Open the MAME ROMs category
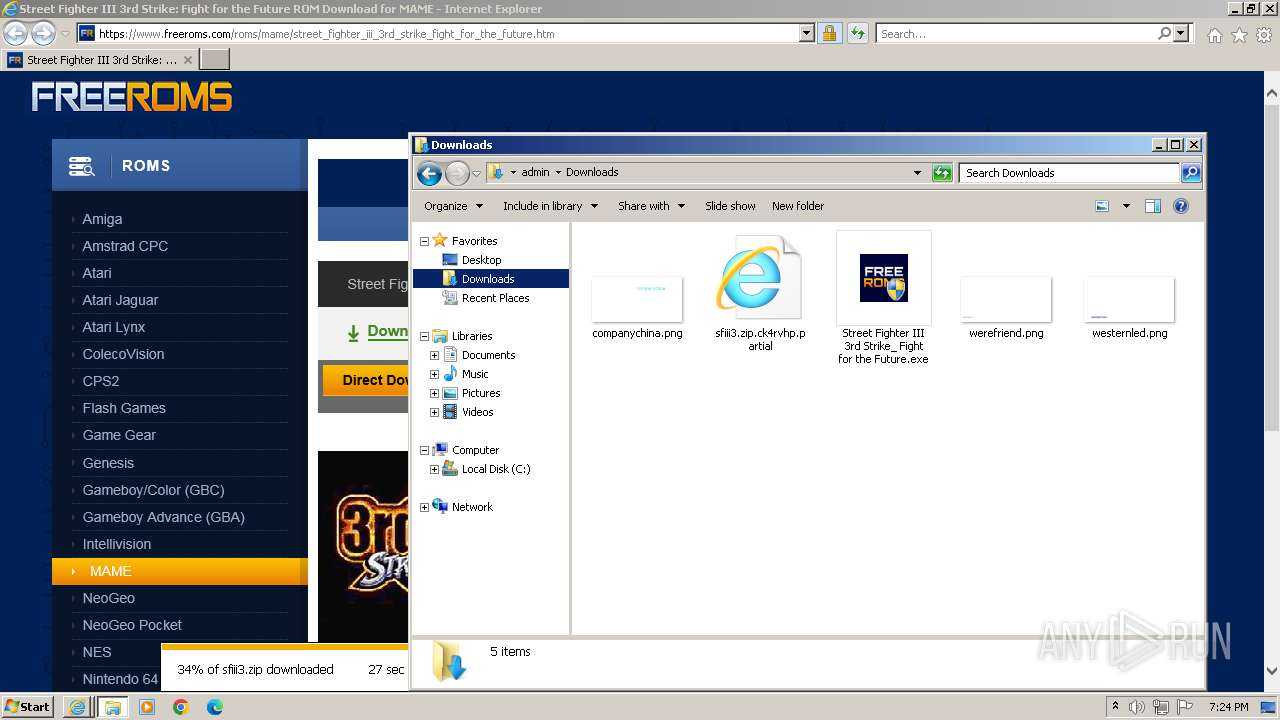 pyautogui.click(x=180, y=571)
